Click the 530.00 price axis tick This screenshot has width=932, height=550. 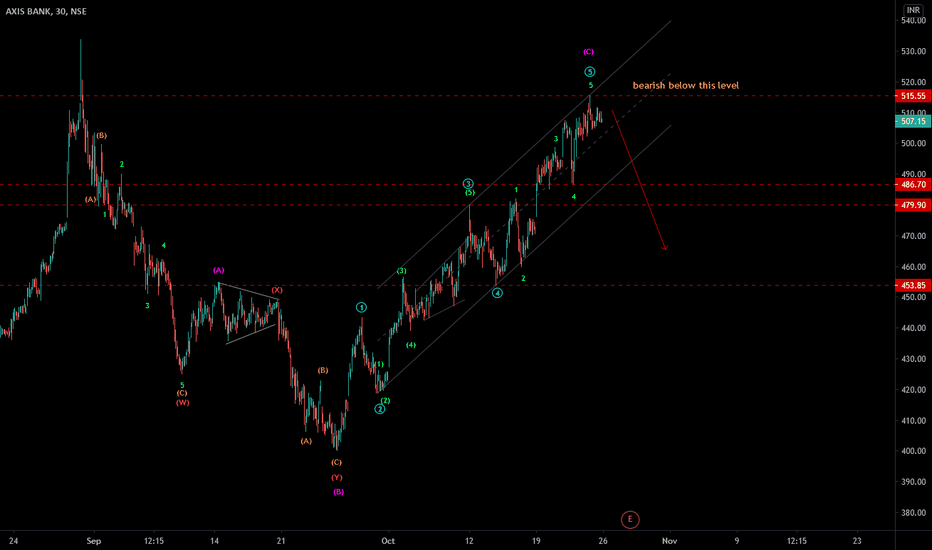pyautogui.click(x=914, y=51)
